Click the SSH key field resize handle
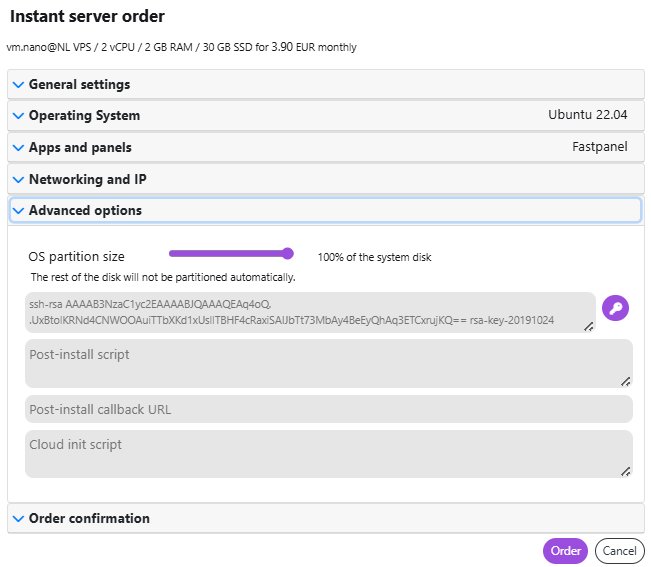 (x=589, y=327)
